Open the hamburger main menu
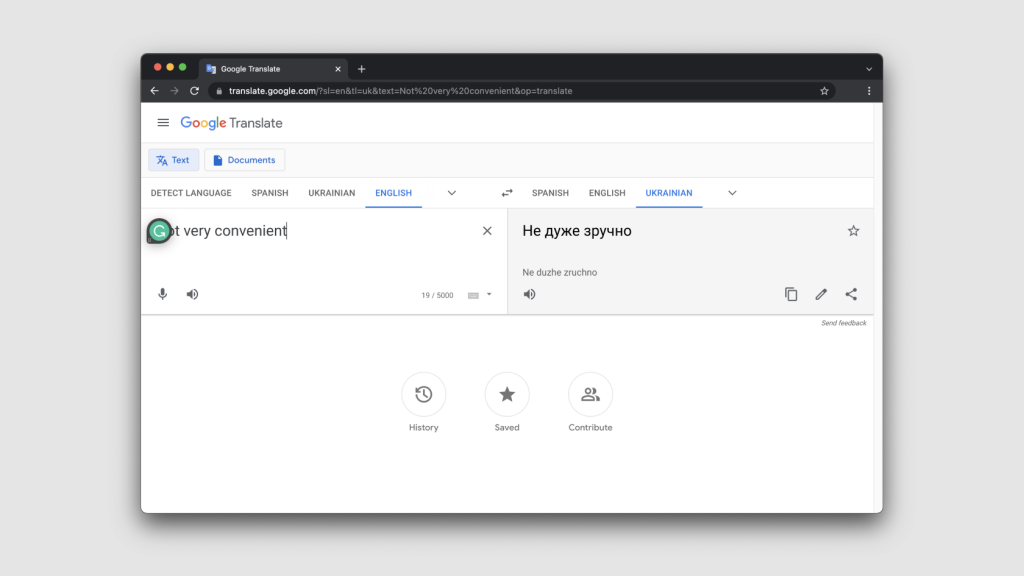Image resolution: width=1024 pixels, height=576 pixels. (x=163, y=123)
